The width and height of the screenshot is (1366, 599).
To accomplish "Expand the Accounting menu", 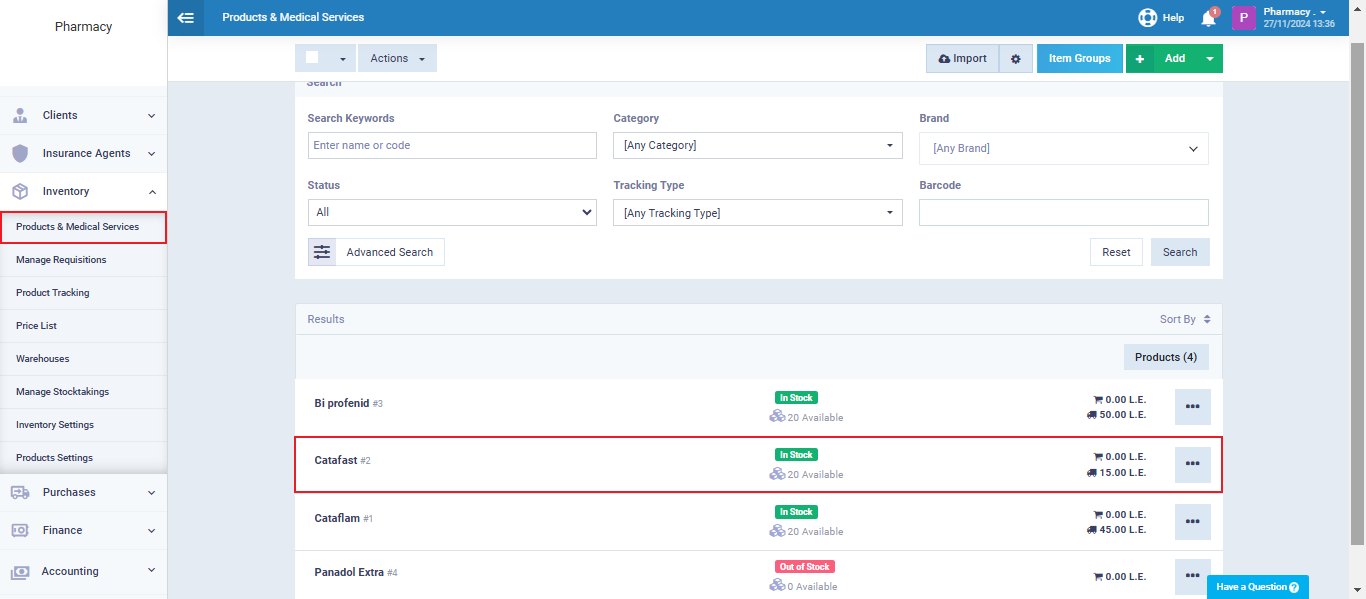I will 151,570.
